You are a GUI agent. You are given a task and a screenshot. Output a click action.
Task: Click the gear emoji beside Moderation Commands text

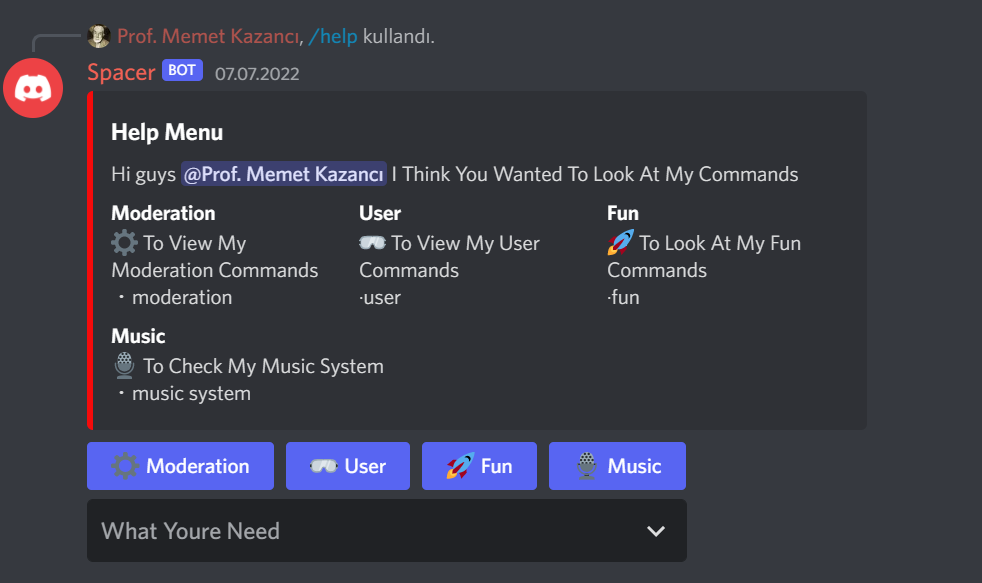(123, 242)
